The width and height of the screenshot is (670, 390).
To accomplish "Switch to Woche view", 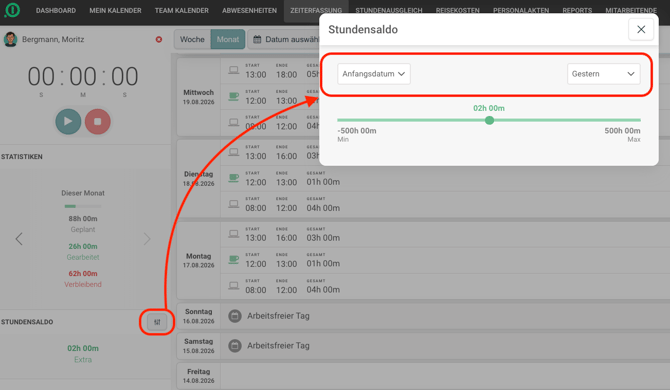I will (x=192, y=39).
